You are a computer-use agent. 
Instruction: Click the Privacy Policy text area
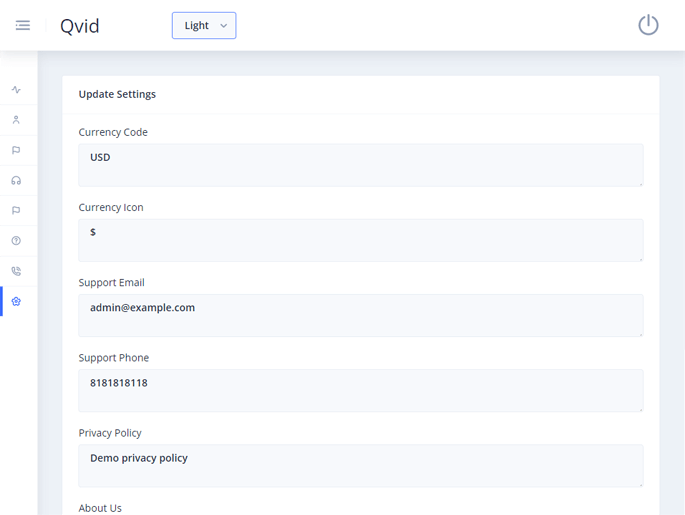tap(360, 465)
